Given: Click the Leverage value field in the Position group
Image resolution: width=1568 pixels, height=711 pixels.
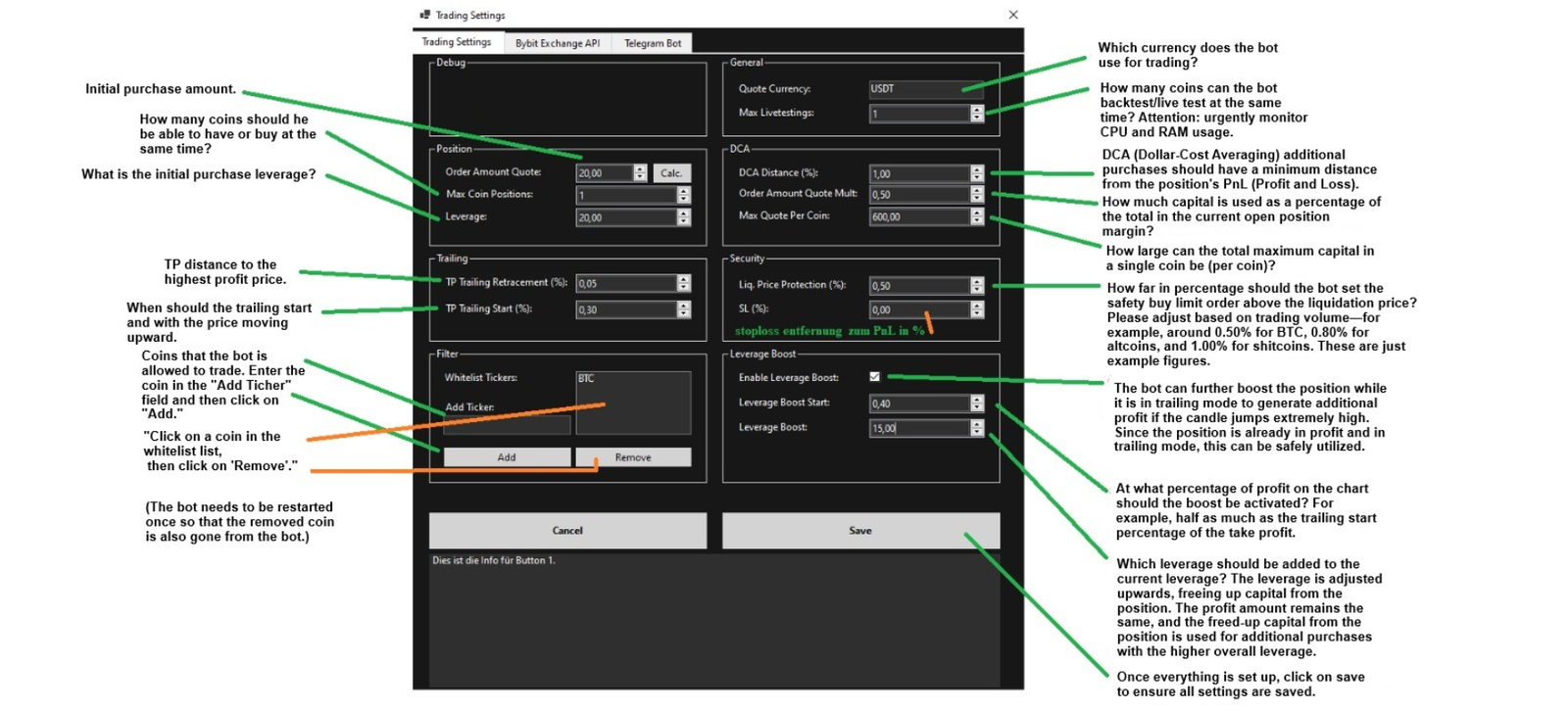Looking at the screenshot, I should [626, 217].
